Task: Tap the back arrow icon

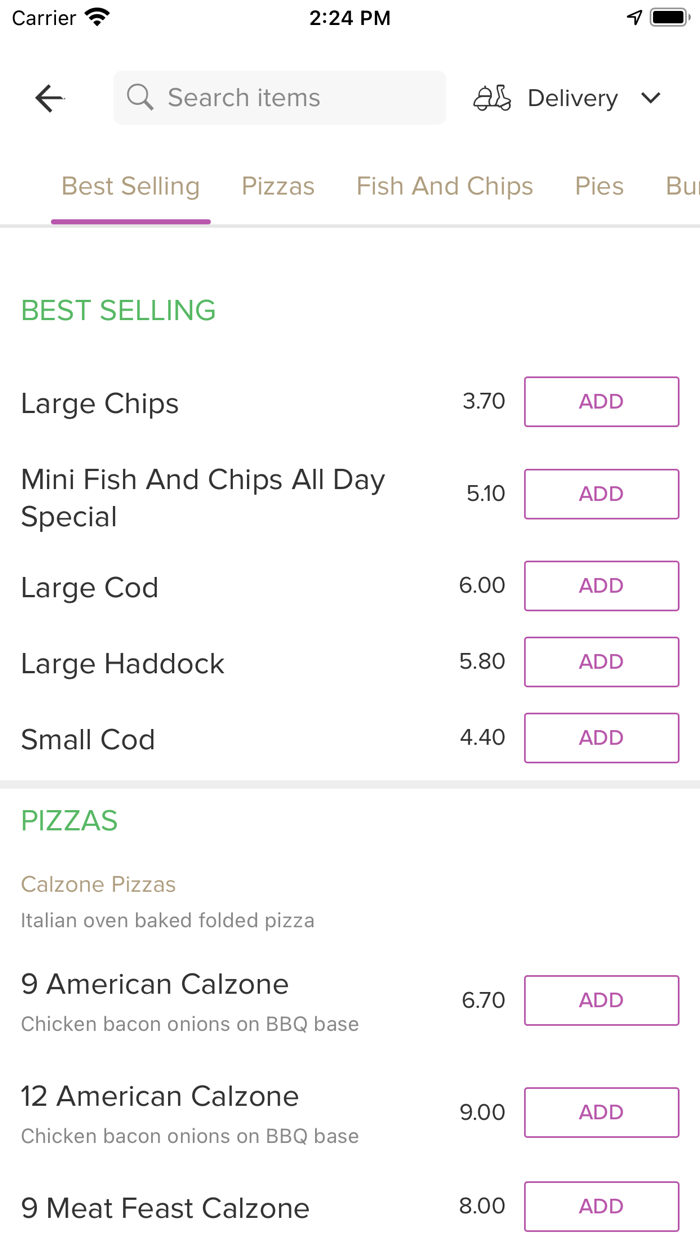Action: (x=49, y=98)
